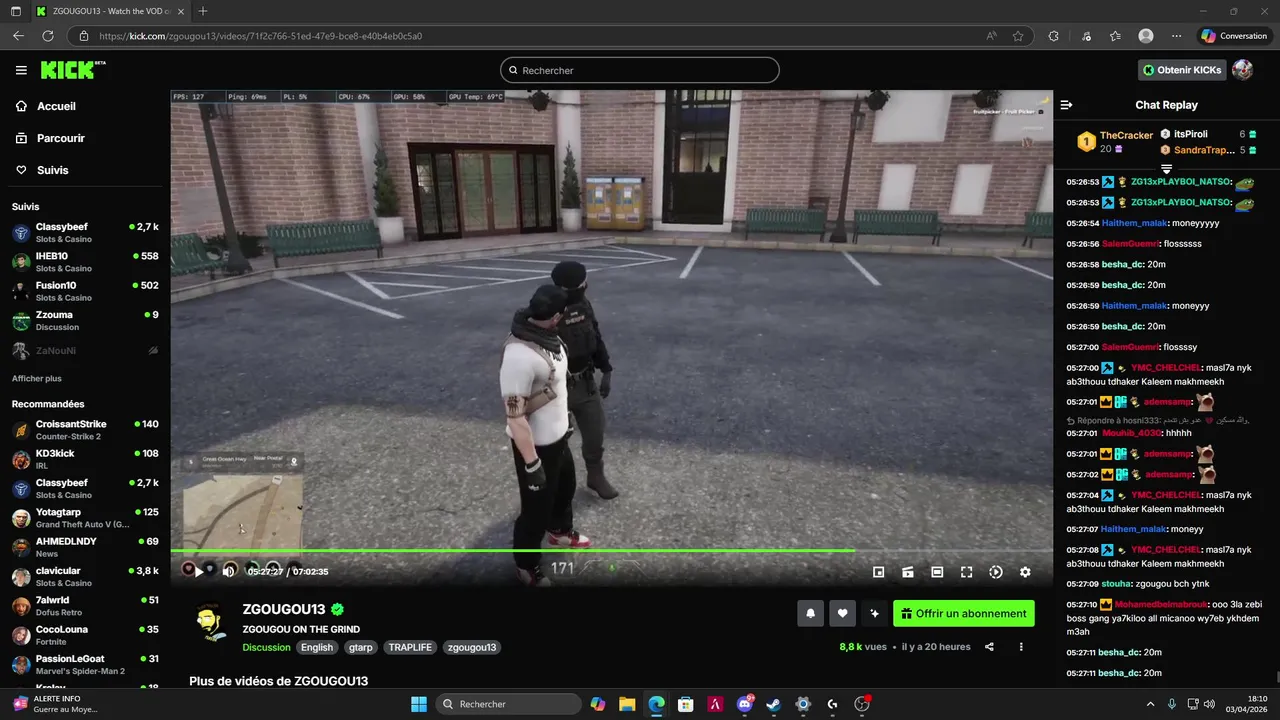Image resolution: width=1280 pixels, height=720 pixels.
Task: Click Offrir un abonnement button
Action: coord(964,614)
